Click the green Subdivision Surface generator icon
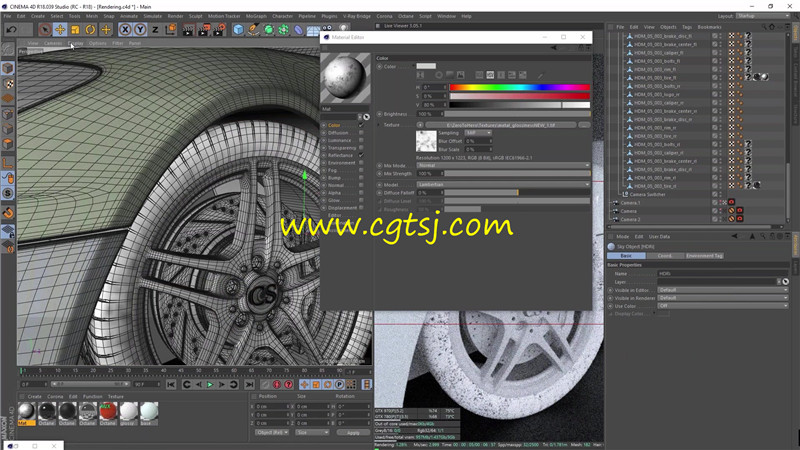 pos(268,30)
